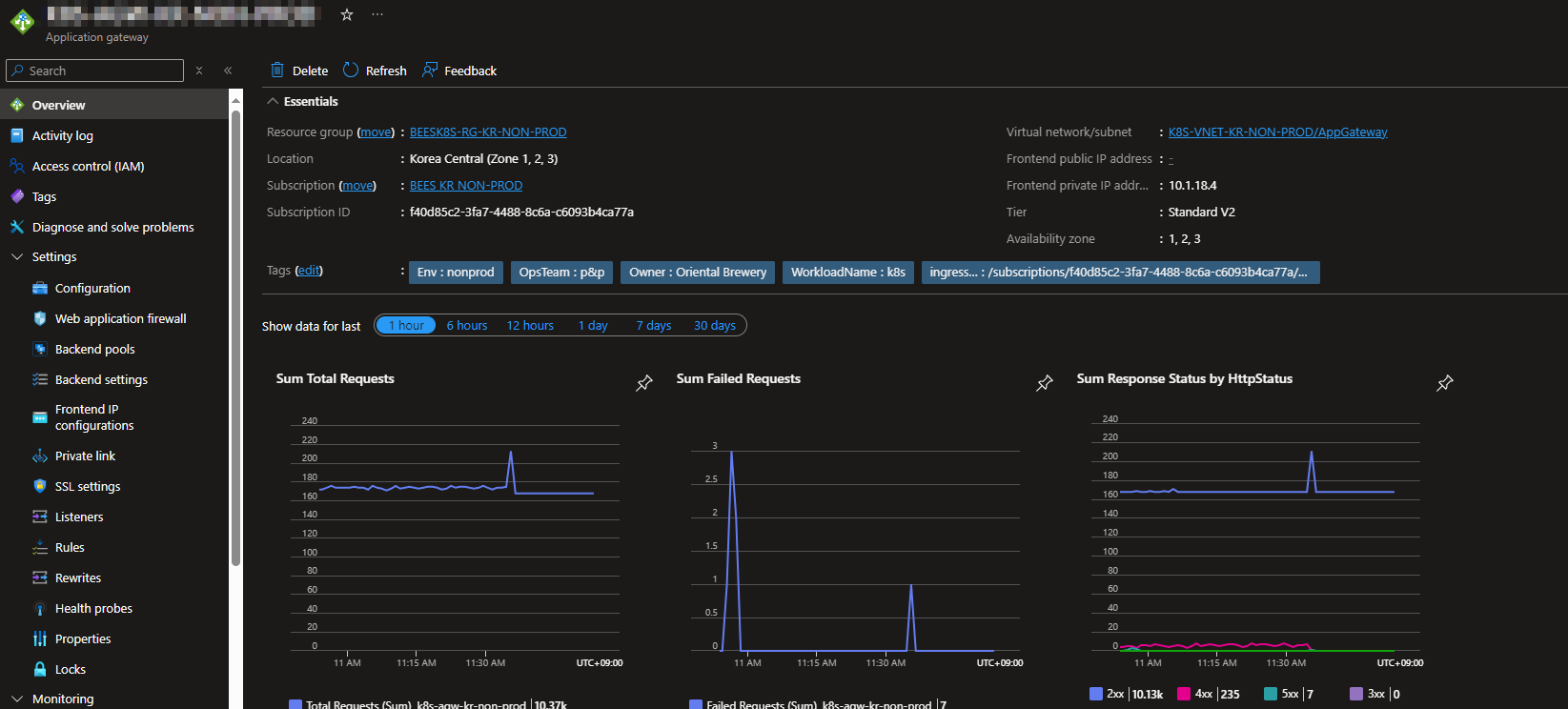Click the Delete trash icon
This screenshot has height=709, width=1568.
pyautogui.click(x=277, y=70)
